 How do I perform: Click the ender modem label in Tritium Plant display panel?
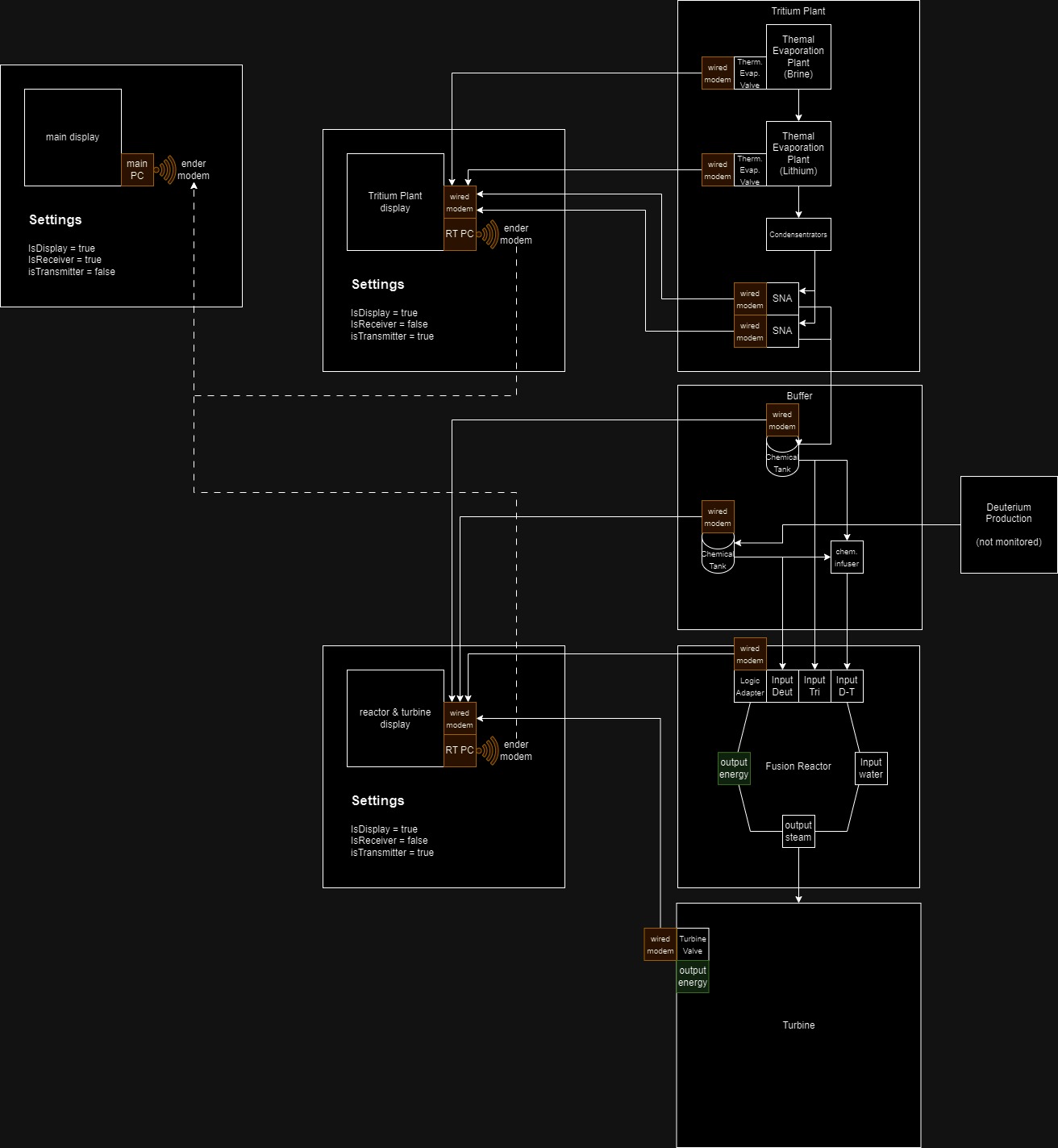coord(516,234)
